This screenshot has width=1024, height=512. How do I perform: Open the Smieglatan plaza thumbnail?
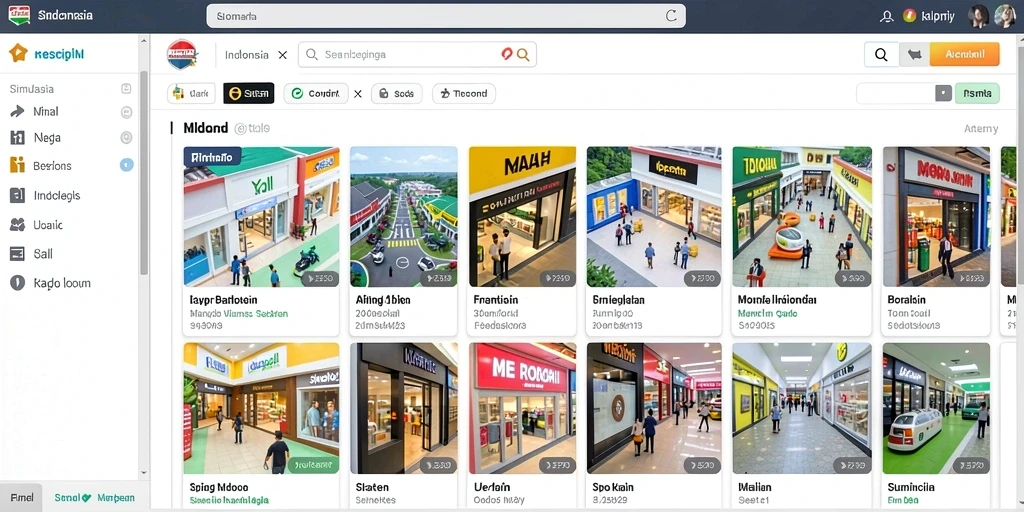pyautogui.click(x=654, y=217)
